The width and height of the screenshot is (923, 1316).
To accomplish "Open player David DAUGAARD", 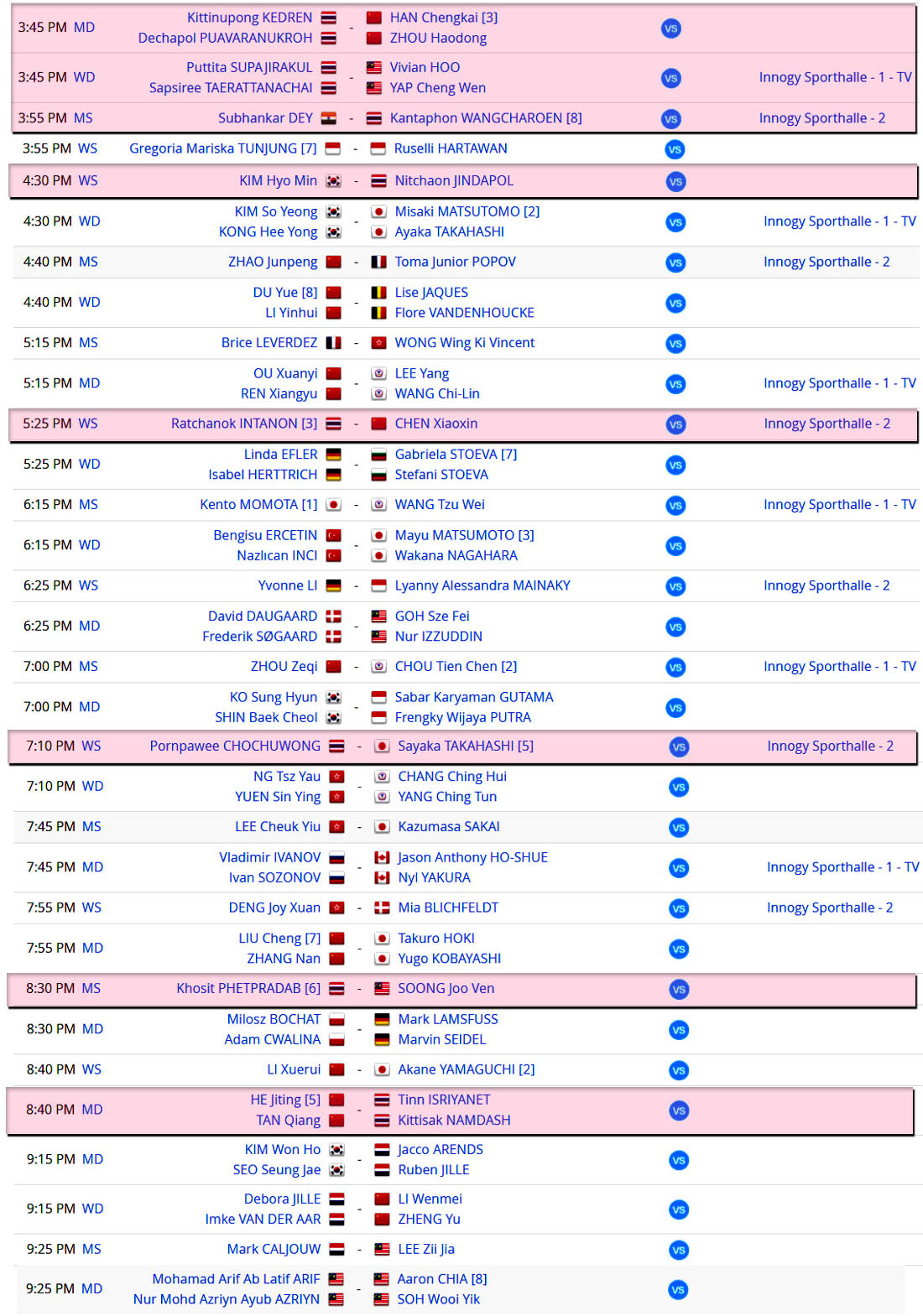I will click(263, 616).
